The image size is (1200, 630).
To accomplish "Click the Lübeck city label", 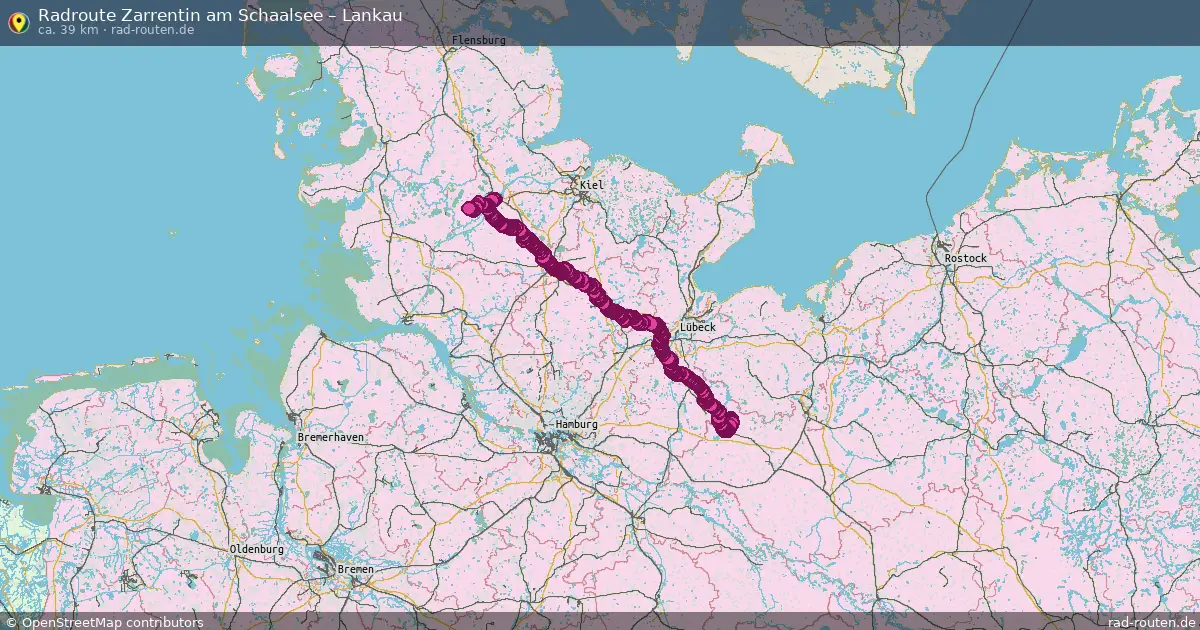I will pyautogui.click(x=697, y=327).
